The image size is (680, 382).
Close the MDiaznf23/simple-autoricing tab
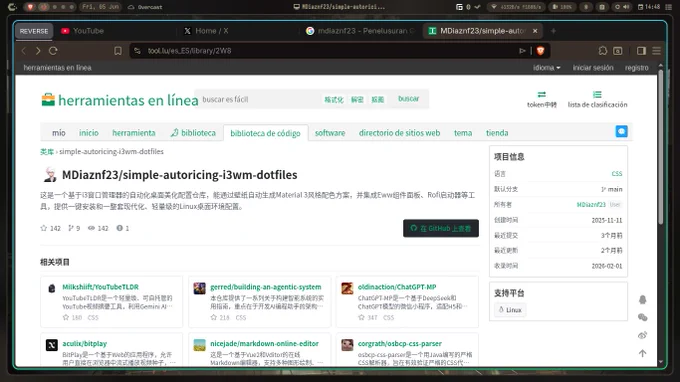535,31
